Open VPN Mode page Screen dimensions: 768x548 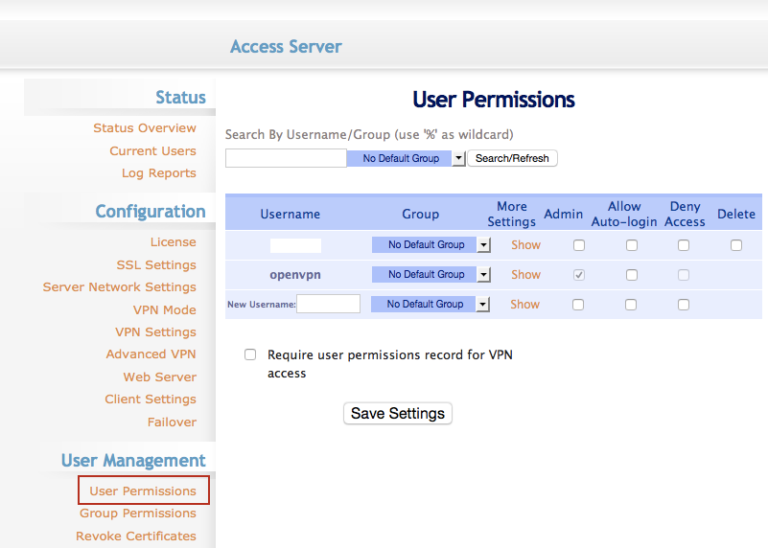click(165, 310)
